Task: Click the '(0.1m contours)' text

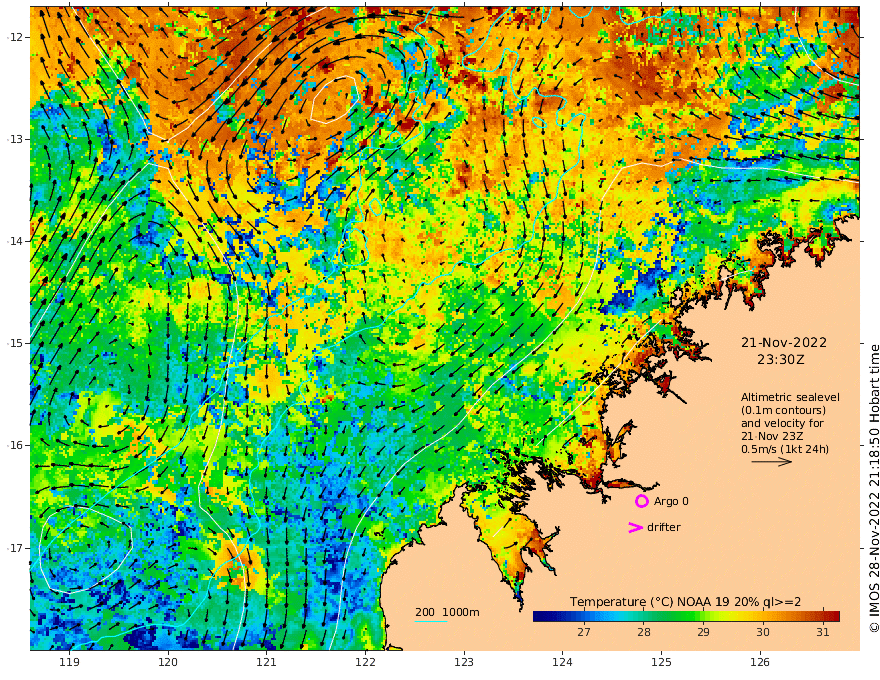Action: coord(783,410)
